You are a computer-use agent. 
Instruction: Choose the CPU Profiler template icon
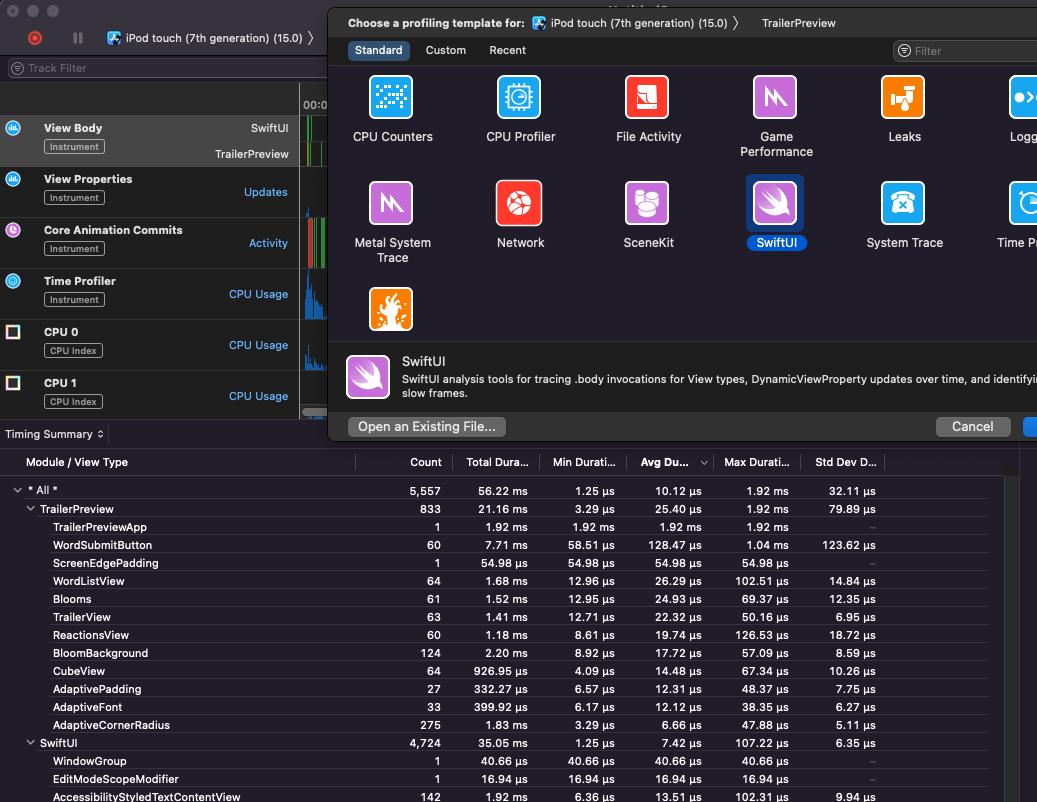pyautogui.click(x=519, y=97)
